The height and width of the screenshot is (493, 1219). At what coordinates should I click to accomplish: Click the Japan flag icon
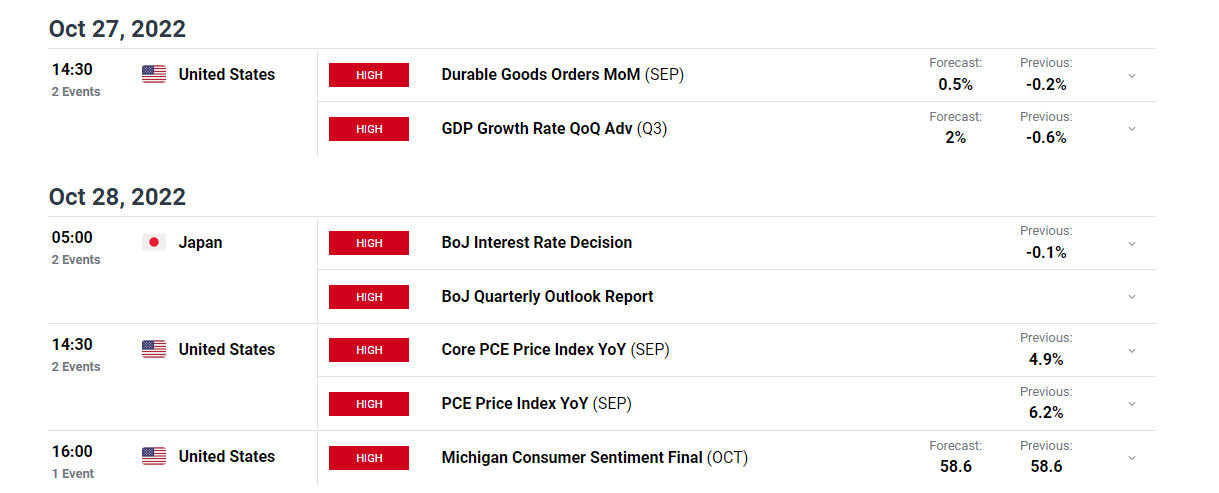[154, 242]
